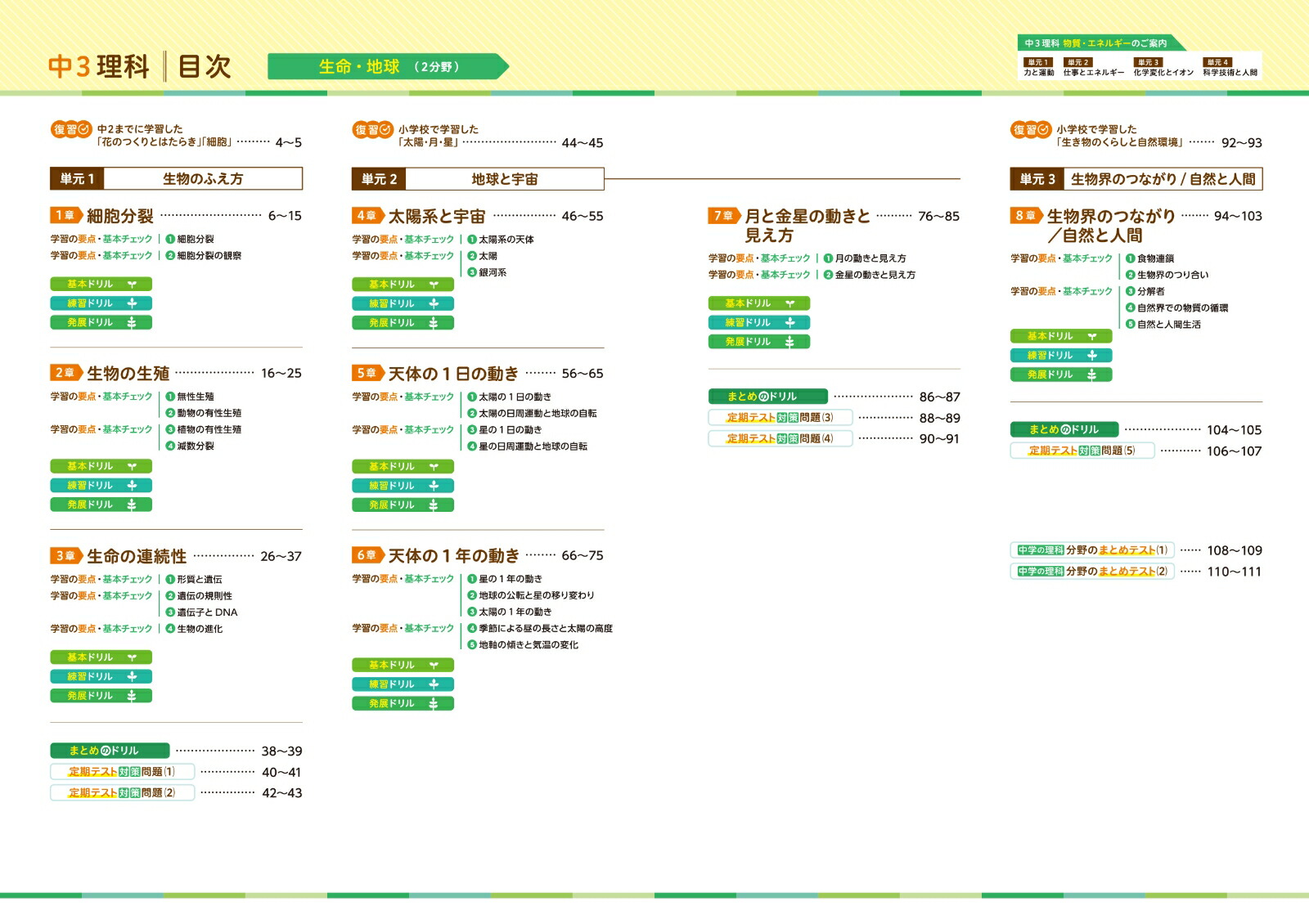Open 定期テスト対策問題(2)

tap(123, 792)
